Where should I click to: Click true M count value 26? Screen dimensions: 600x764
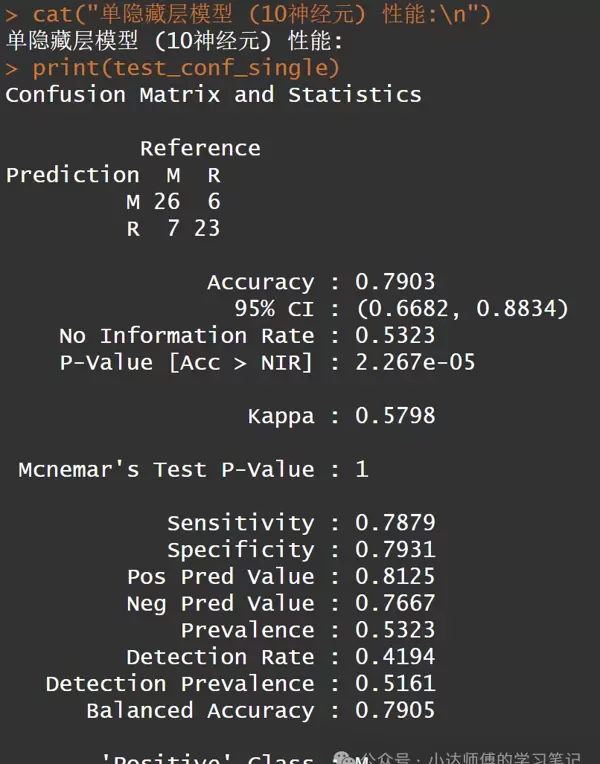click(167, 202)
